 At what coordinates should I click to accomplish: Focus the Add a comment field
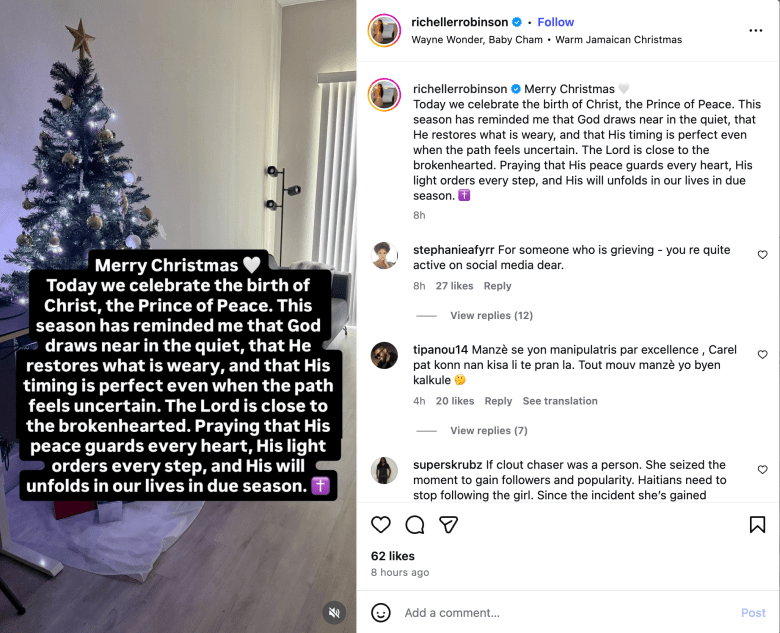pos(567,613)
